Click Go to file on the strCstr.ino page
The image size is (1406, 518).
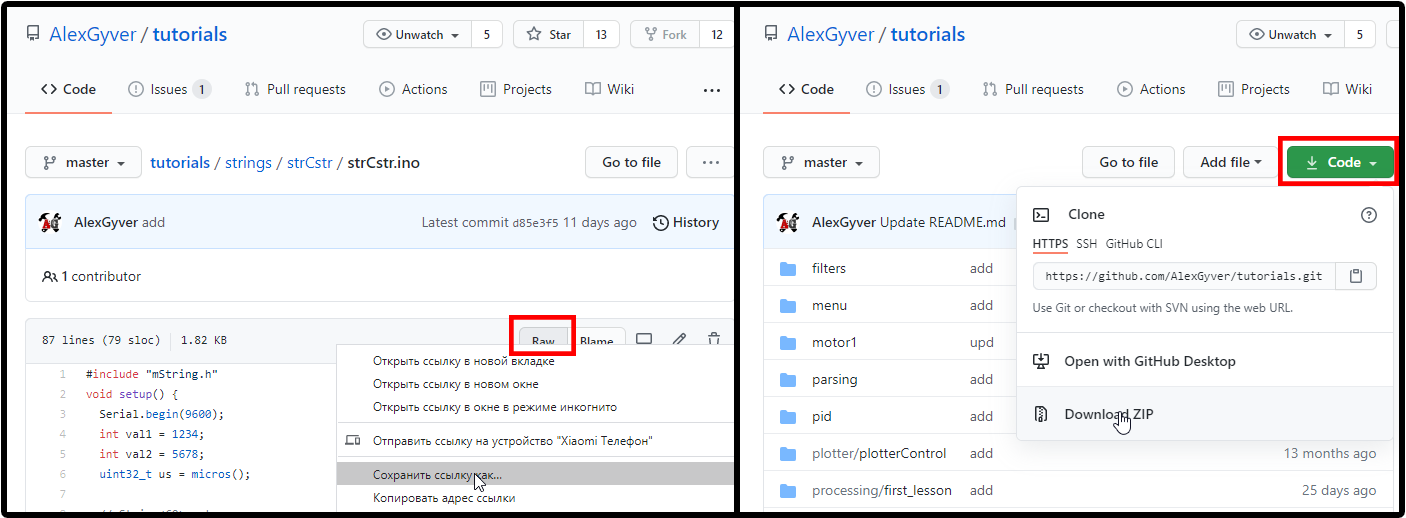631,162
